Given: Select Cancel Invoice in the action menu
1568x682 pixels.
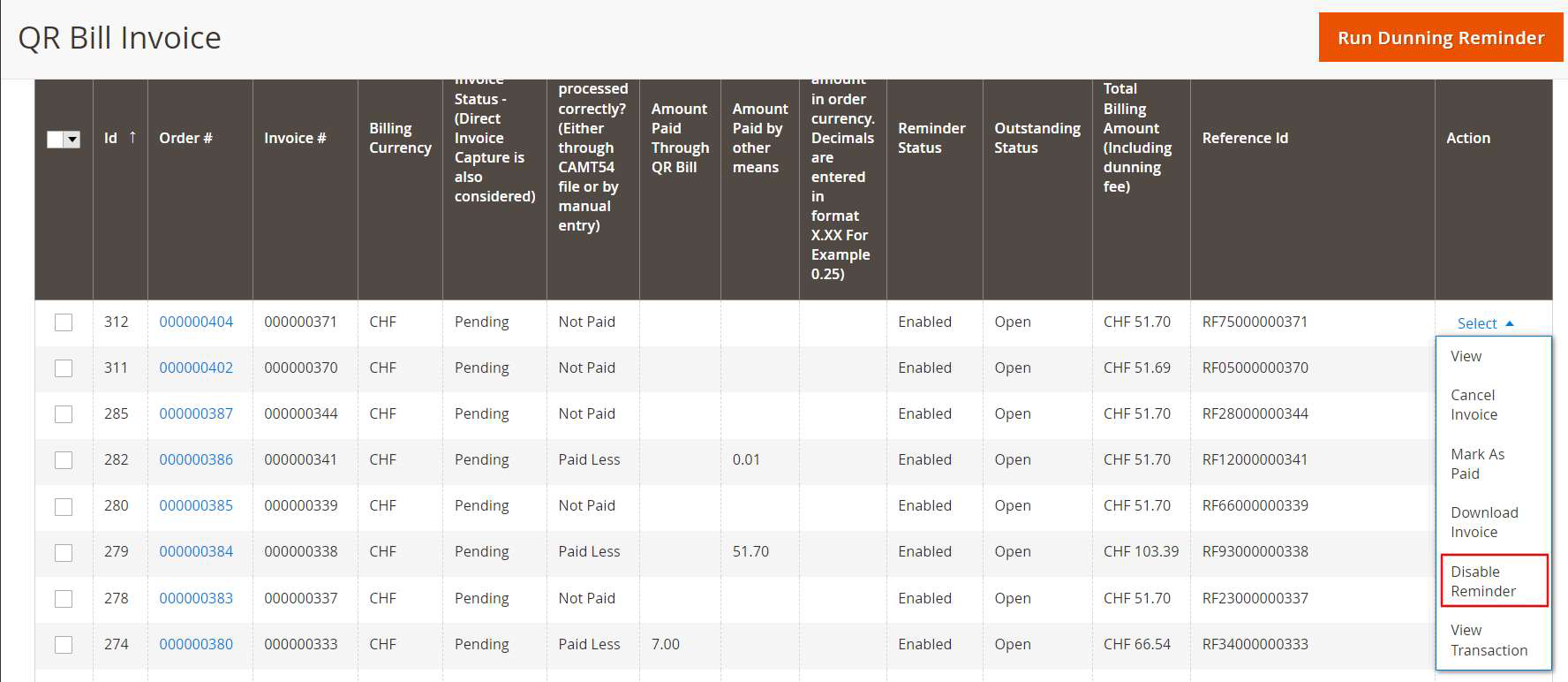Looking at the screenshot, I should click(1474, 405).
